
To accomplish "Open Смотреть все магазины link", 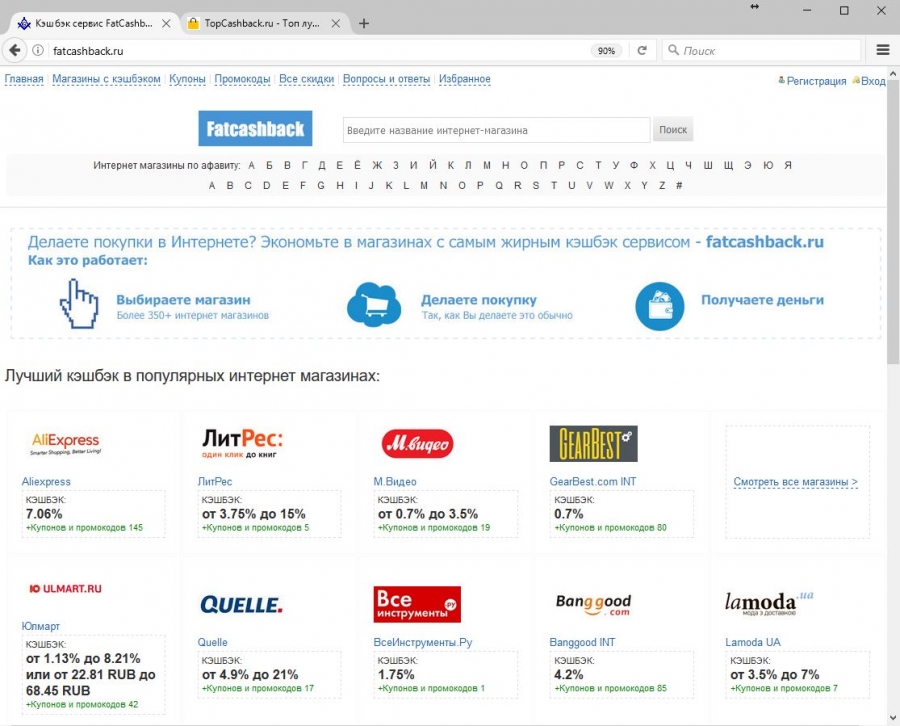I will (x=796, y=482).
